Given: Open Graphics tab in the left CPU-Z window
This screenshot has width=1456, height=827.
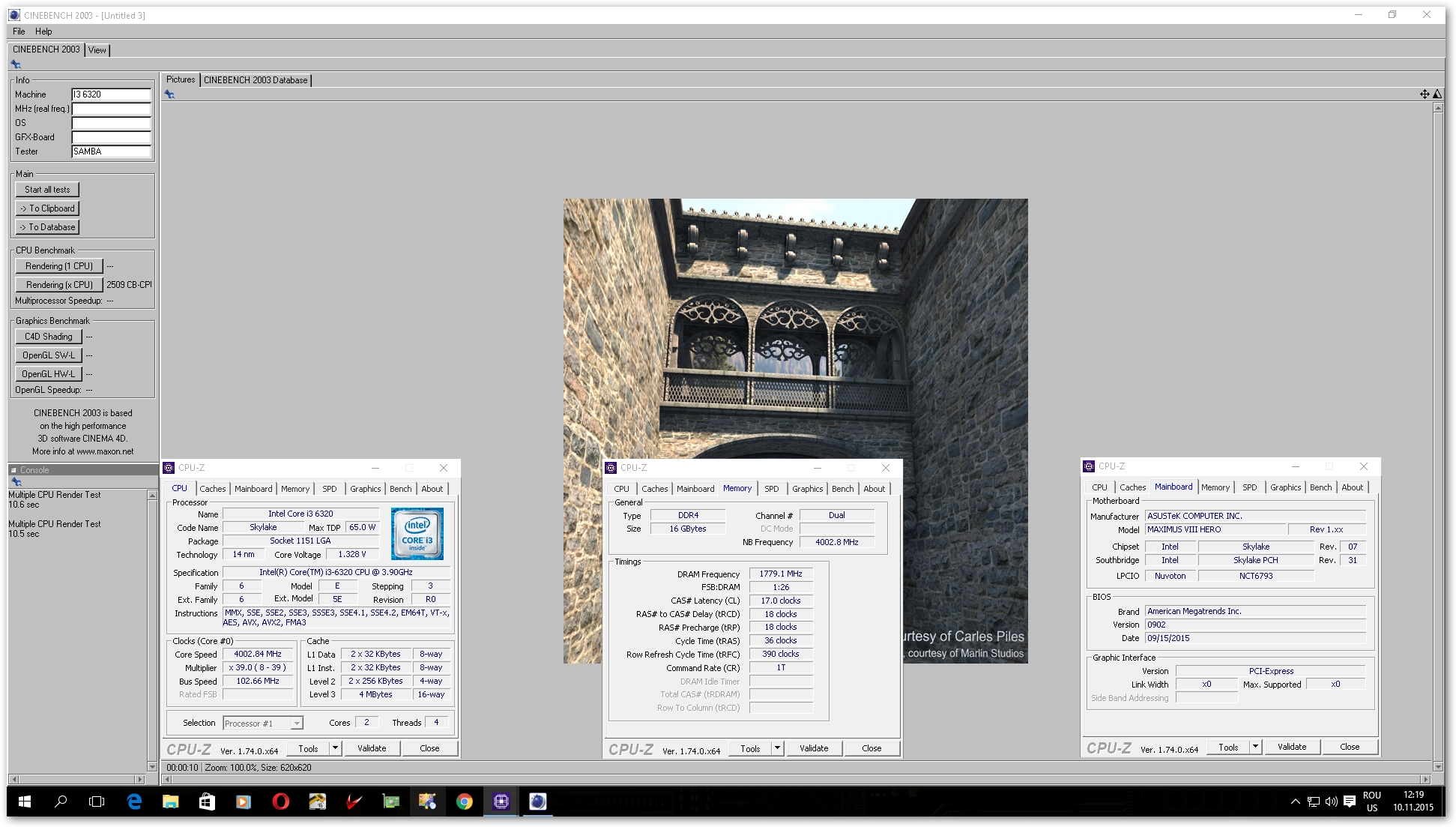Looking at the screenshot, I should (366, 489).
